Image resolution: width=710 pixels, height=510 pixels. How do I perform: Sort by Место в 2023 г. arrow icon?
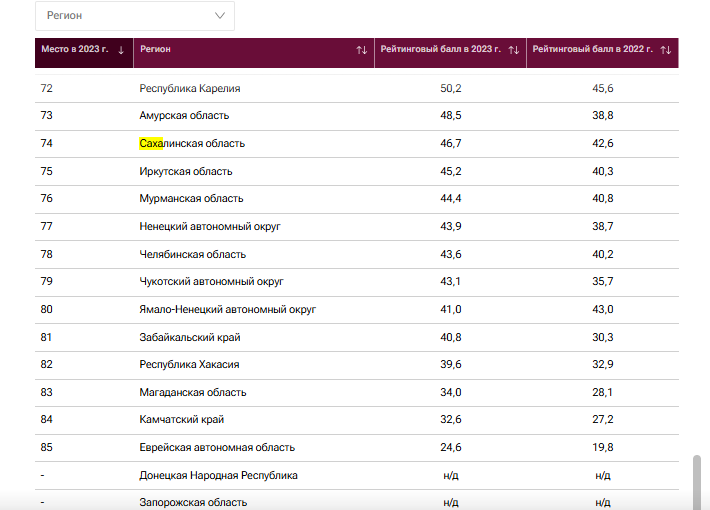pos(121,50)
